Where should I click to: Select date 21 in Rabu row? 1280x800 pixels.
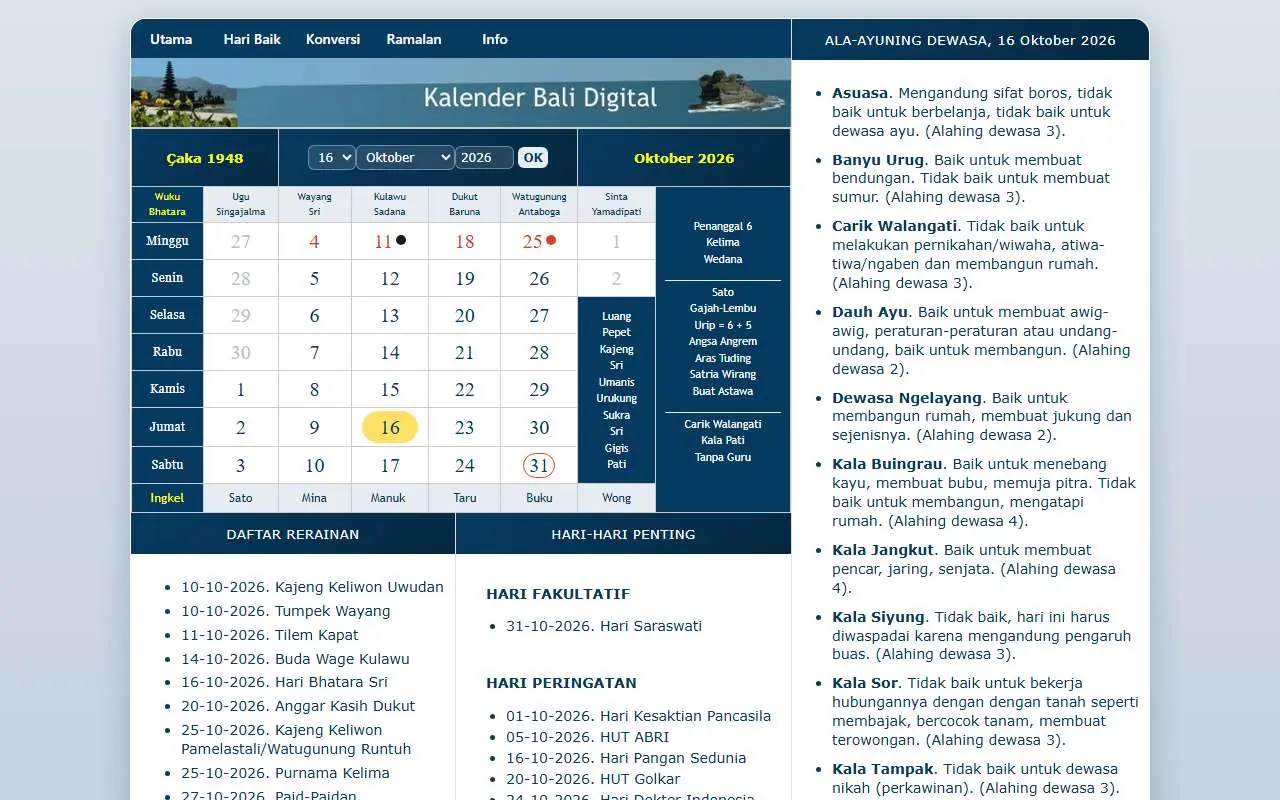click(x=465, y=352)
